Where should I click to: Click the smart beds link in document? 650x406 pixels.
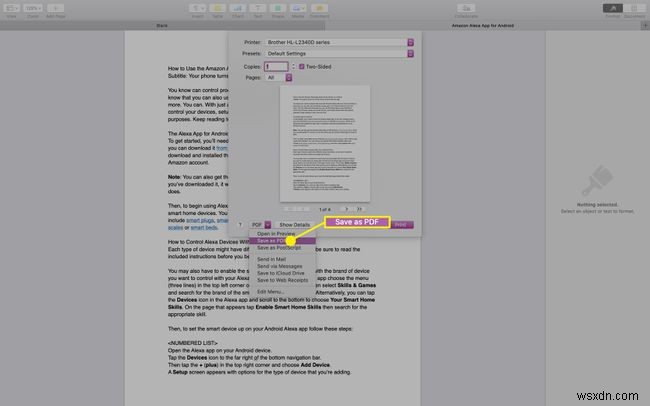[204, 228]
